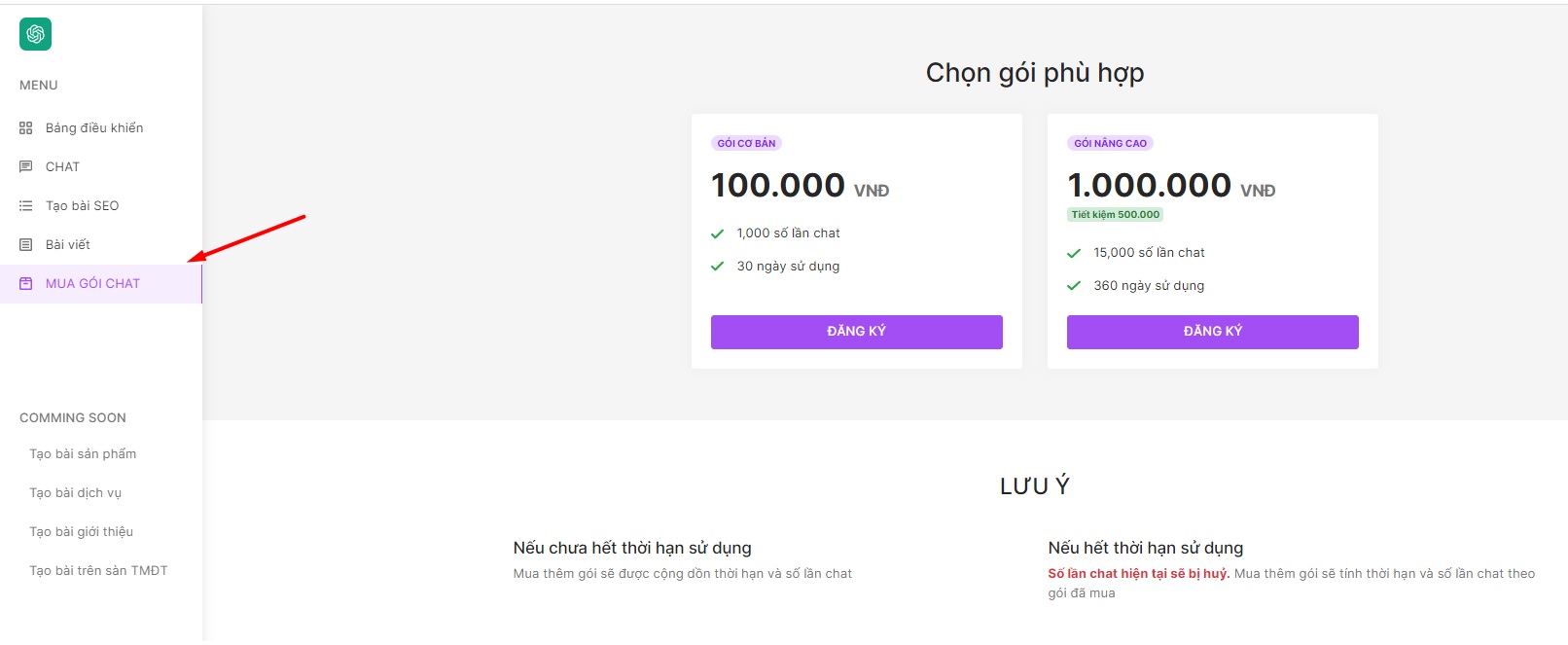Click the Bảng điều khiển dashboard grid icon

pyautogui.click(x=26, y=128)
